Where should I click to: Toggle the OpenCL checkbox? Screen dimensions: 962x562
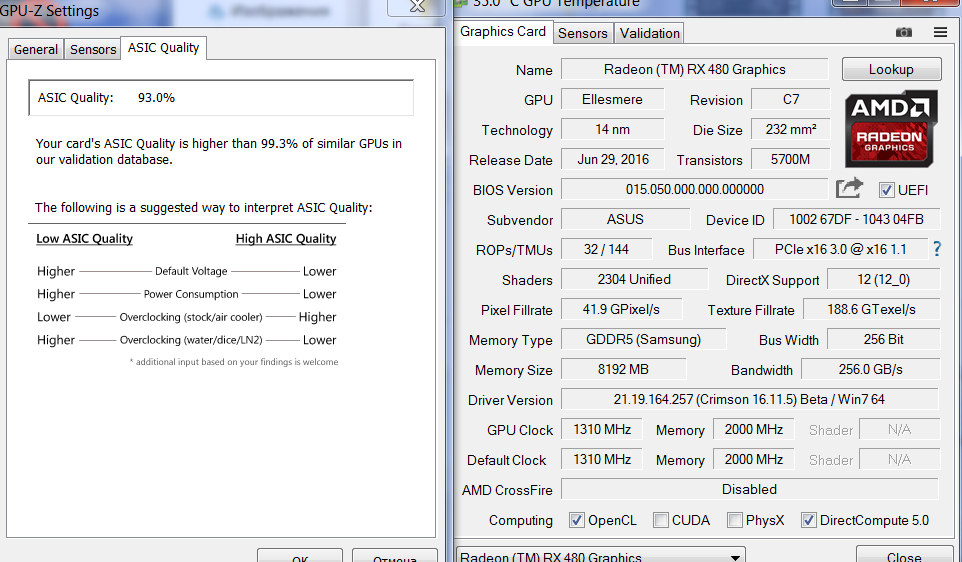tap(576, 520)
